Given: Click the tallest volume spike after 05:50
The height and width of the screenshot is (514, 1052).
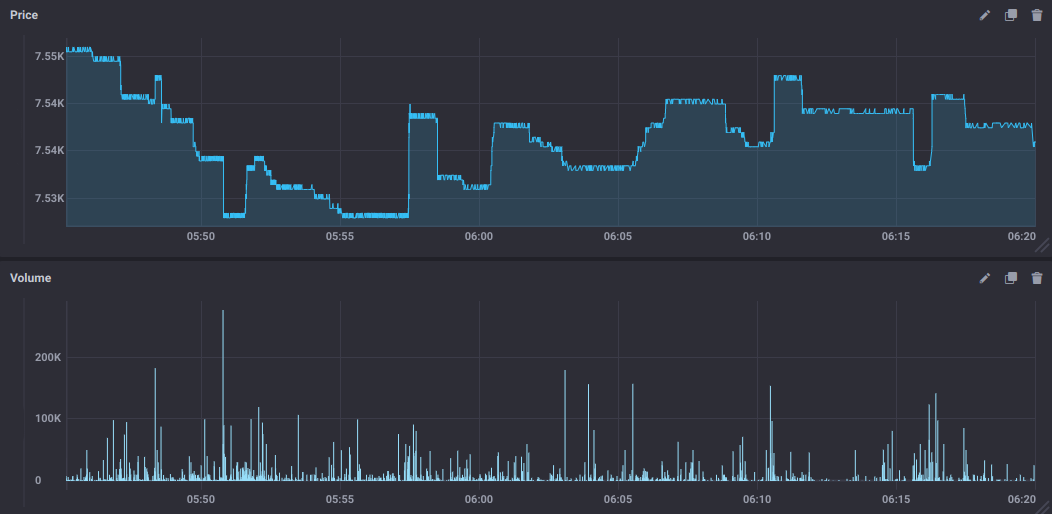Looking at the screenshot, I should point(223,395).
